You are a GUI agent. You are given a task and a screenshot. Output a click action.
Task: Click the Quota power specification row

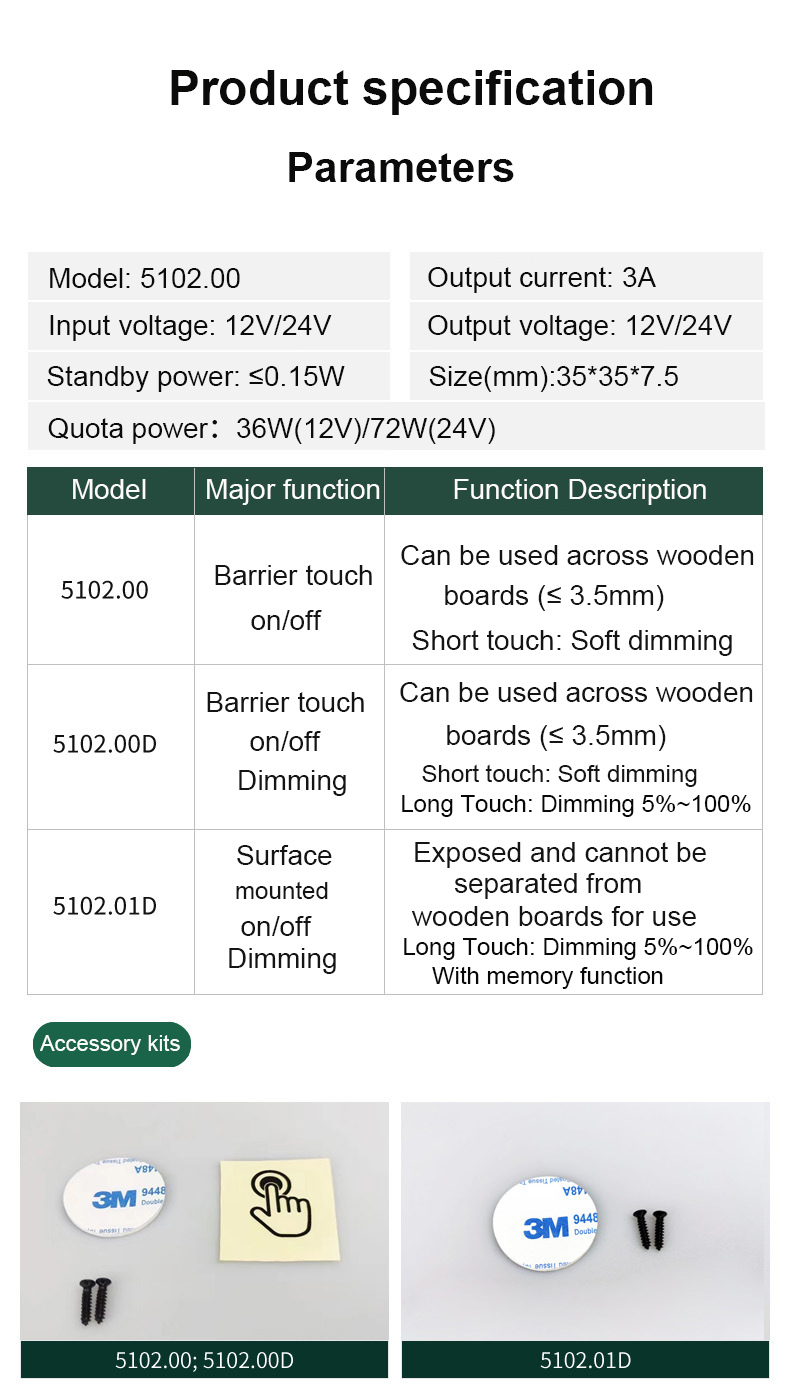coord(396,428)
